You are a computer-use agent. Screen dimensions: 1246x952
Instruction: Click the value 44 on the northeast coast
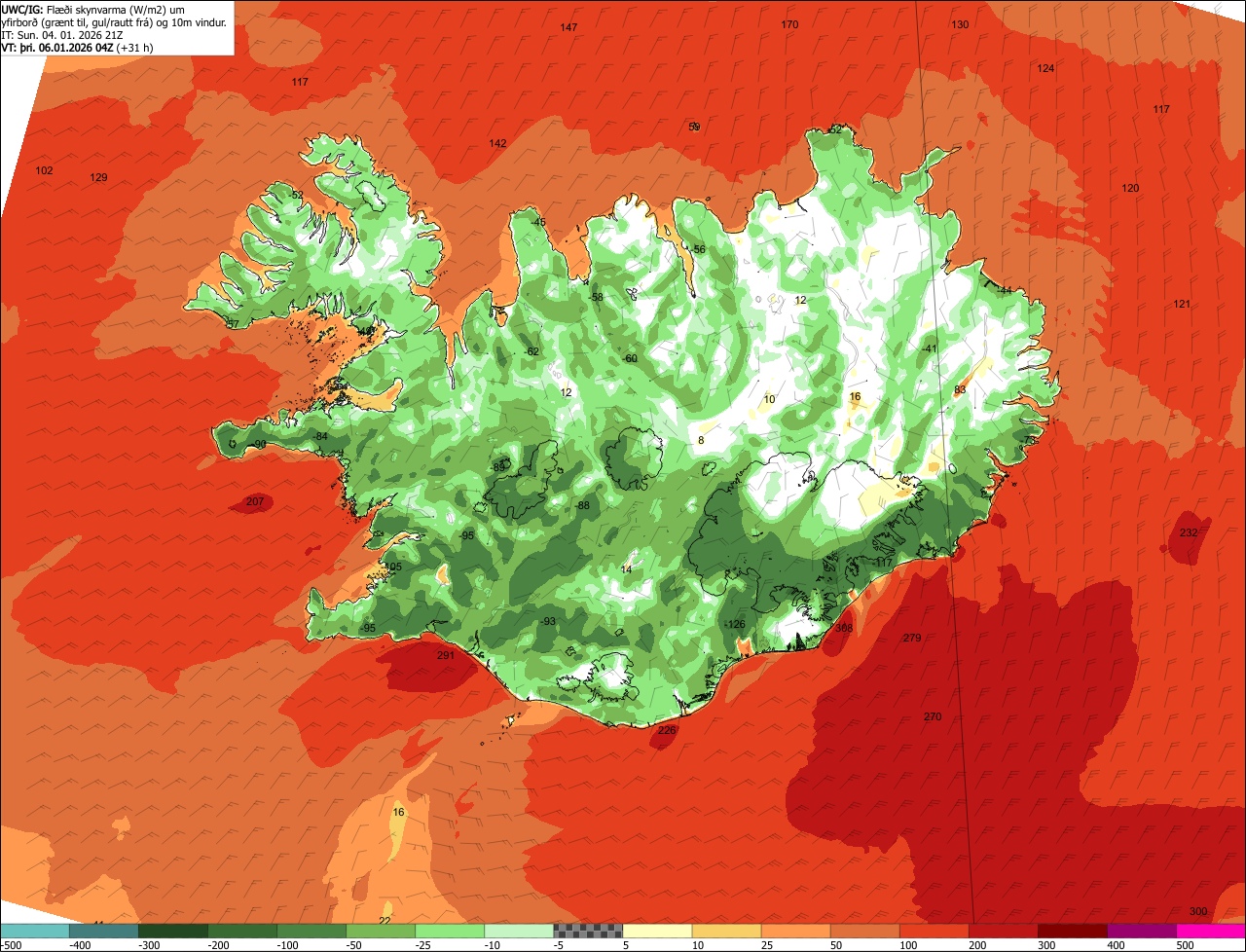1006,290
